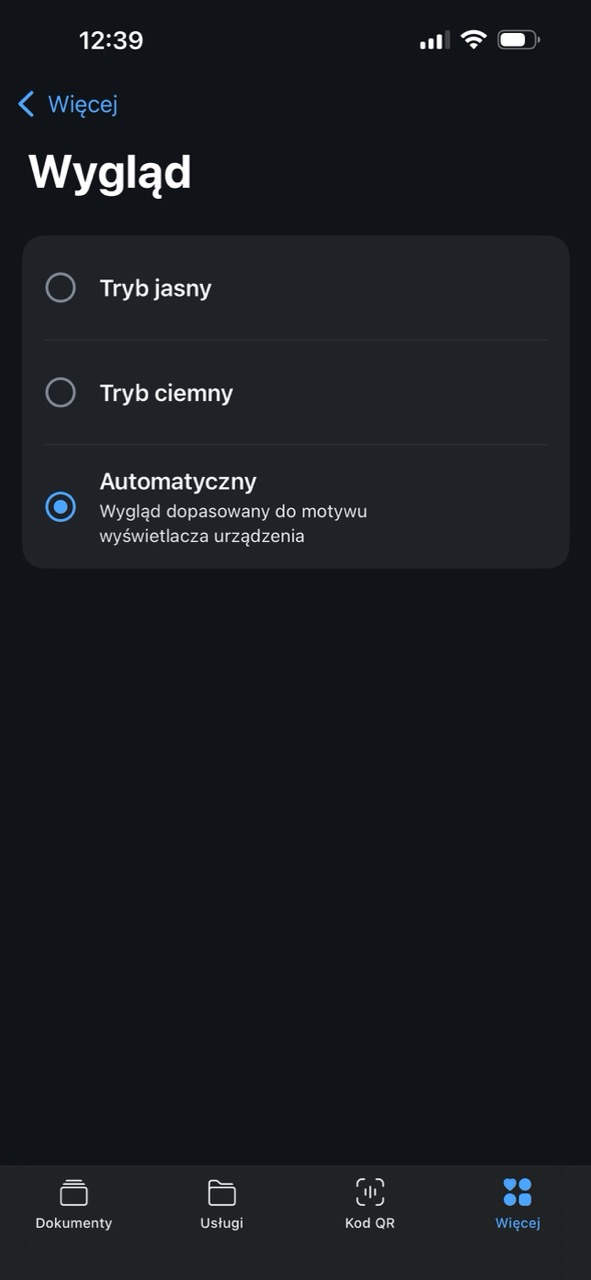This screenshot has width=591, height=1280.
Task: Switch to the Dokumenty tab label
Action: (74, 1223)
